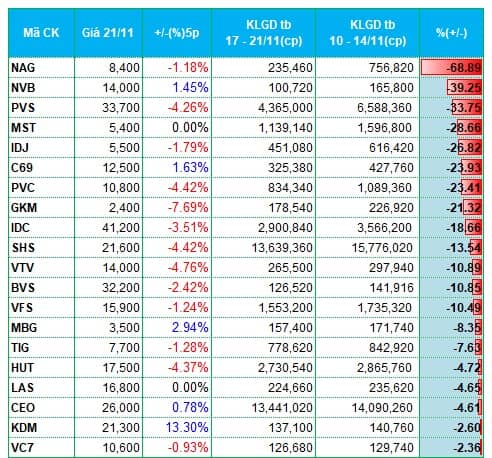The height and width of the screenshot is (458, 492).
Task: Select the VC7 stock code cell
Action: point(41,448)
